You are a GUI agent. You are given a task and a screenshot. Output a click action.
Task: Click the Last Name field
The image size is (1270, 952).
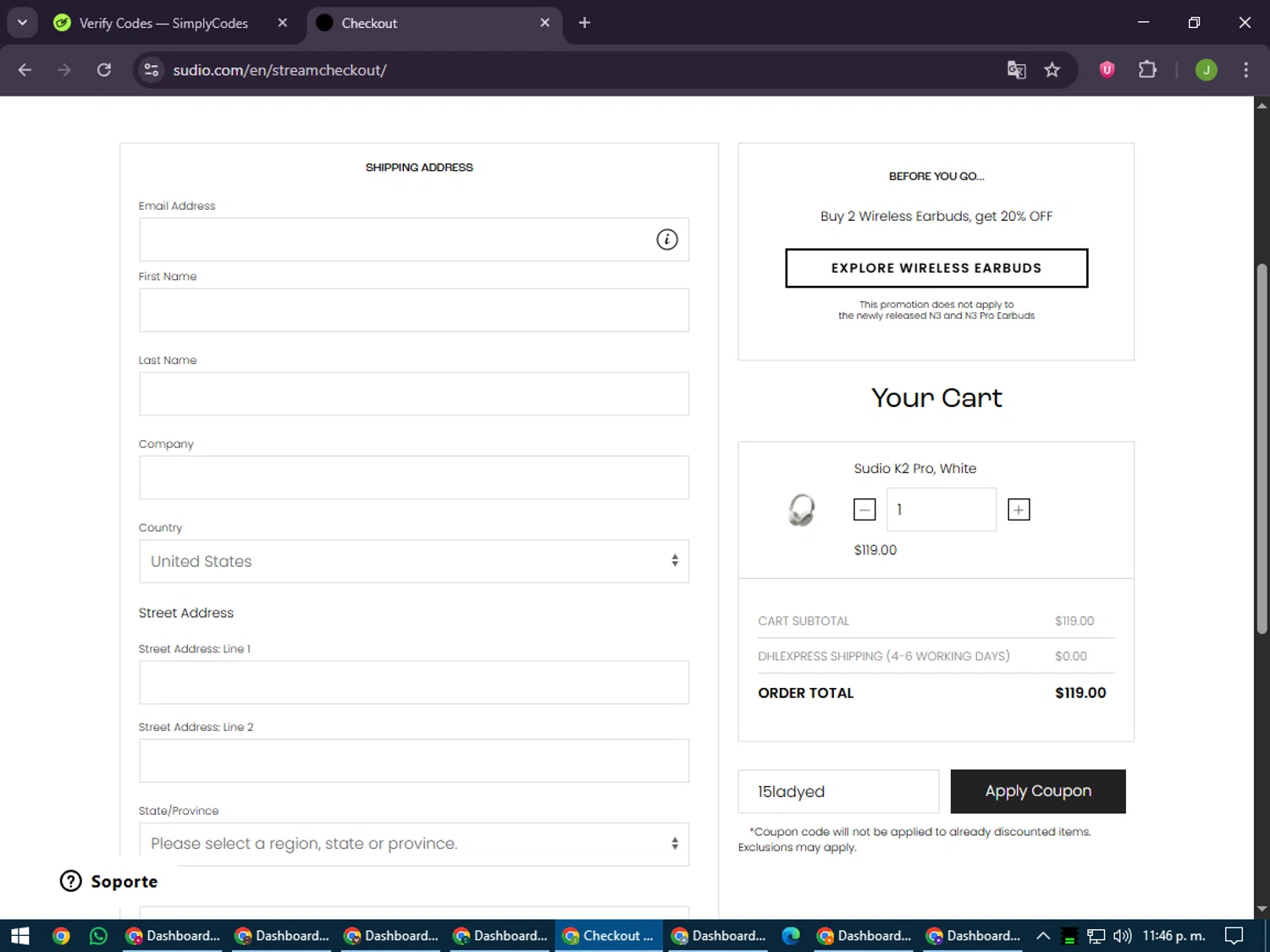click(414, 393)
